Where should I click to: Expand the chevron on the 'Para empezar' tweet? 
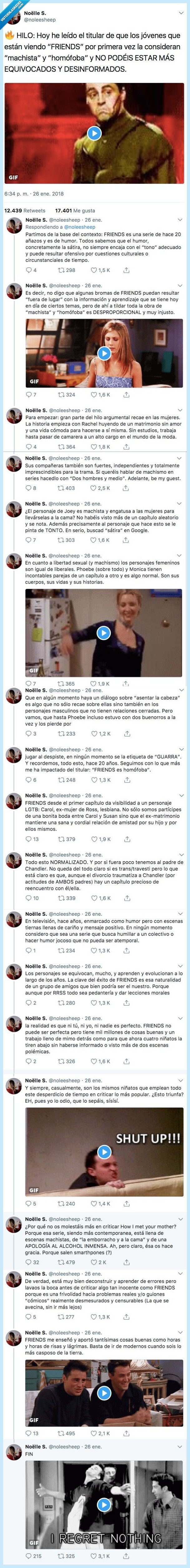[x=180, y=411]
